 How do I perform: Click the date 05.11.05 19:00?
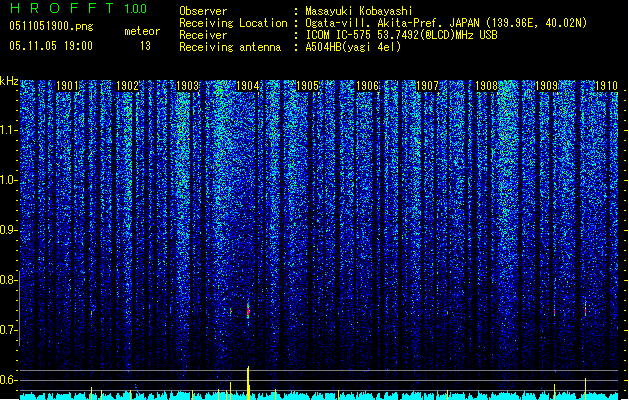click(x=51, y=46)
